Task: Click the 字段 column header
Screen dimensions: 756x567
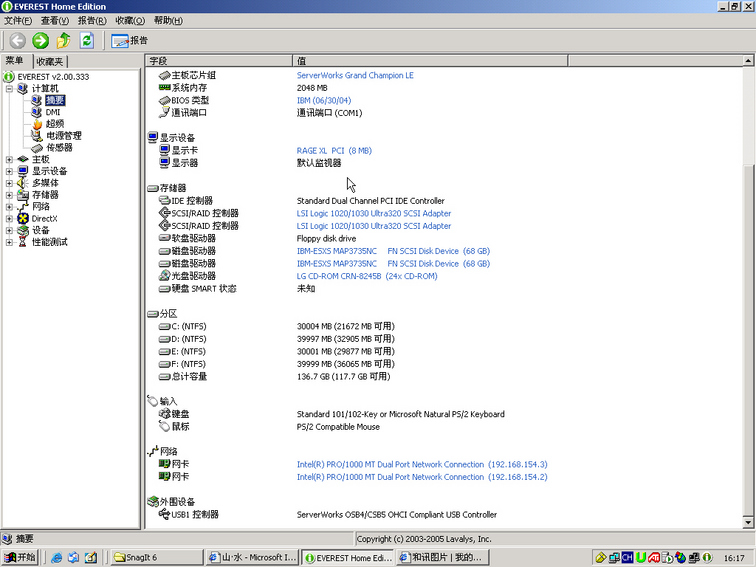Action: coord(219,61)
